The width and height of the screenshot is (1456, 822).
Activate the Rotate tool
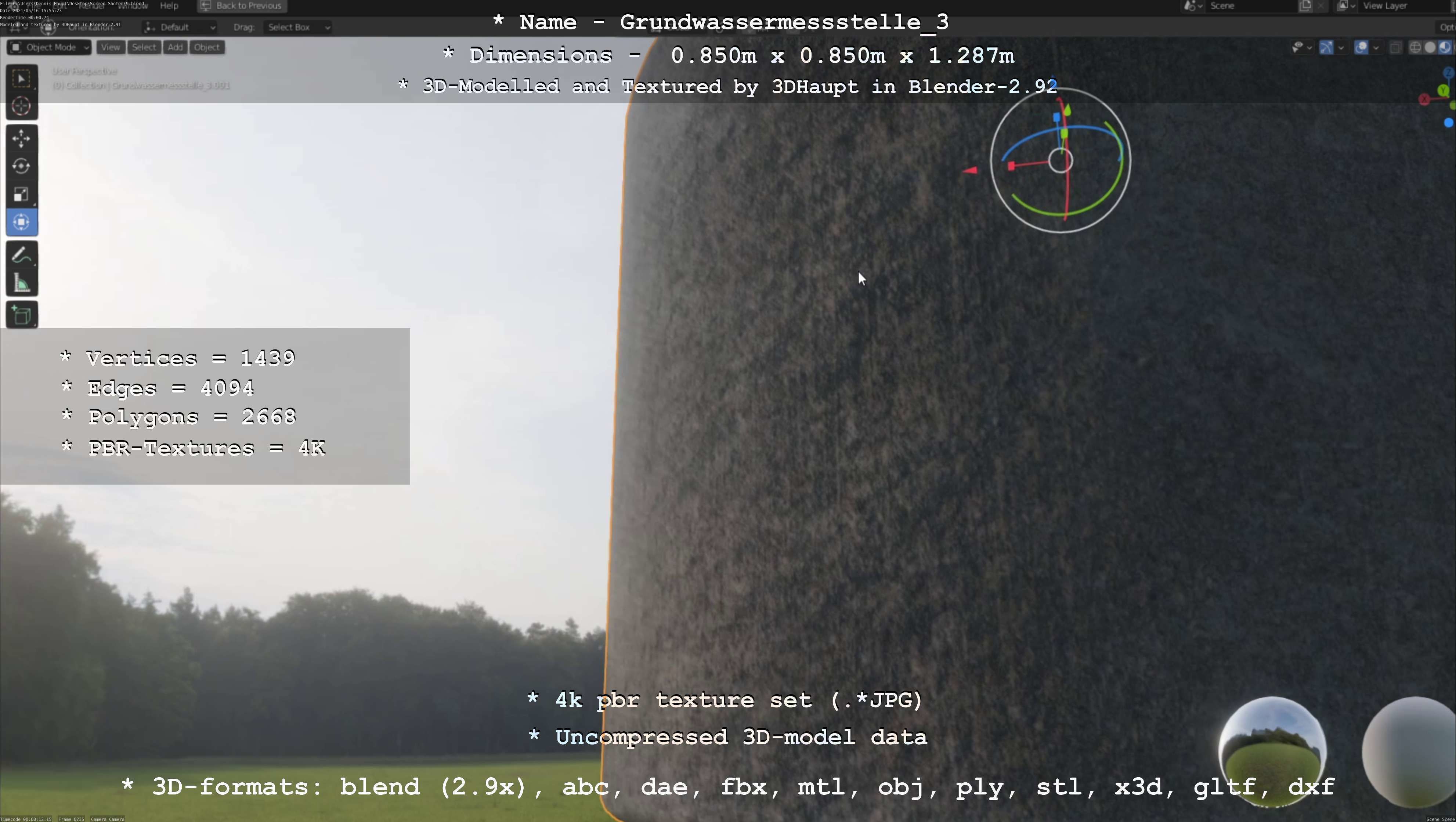(21, 166)
